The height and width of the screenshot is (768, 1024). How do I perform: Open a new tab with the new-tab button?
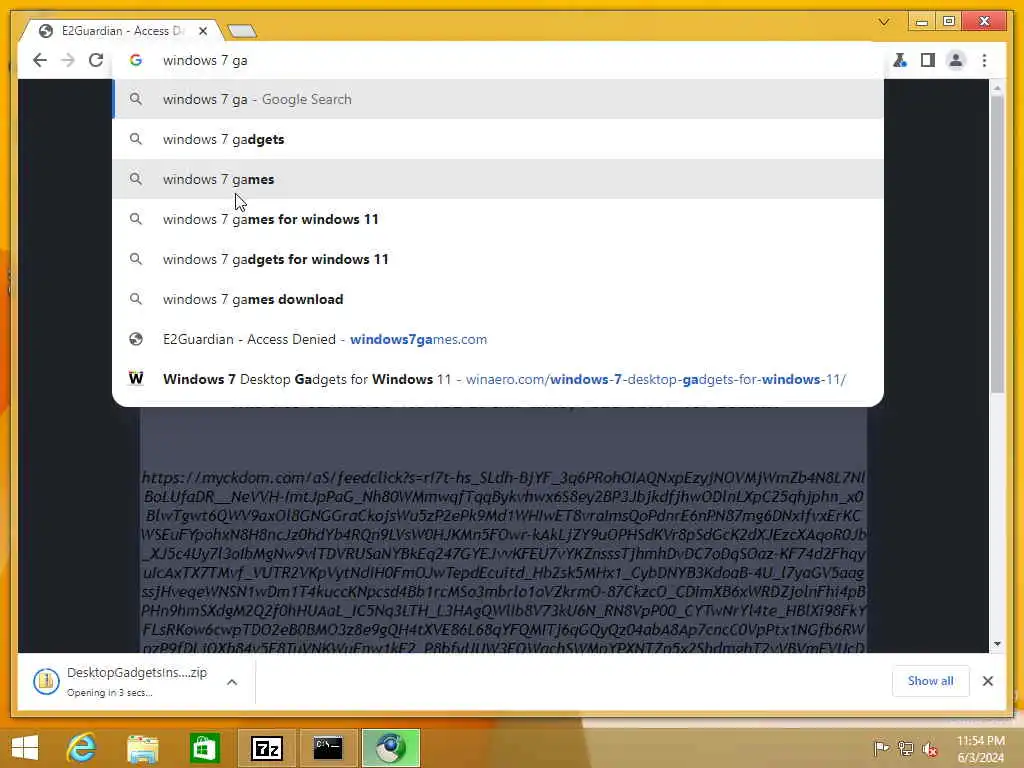click(x=242, y=31)
